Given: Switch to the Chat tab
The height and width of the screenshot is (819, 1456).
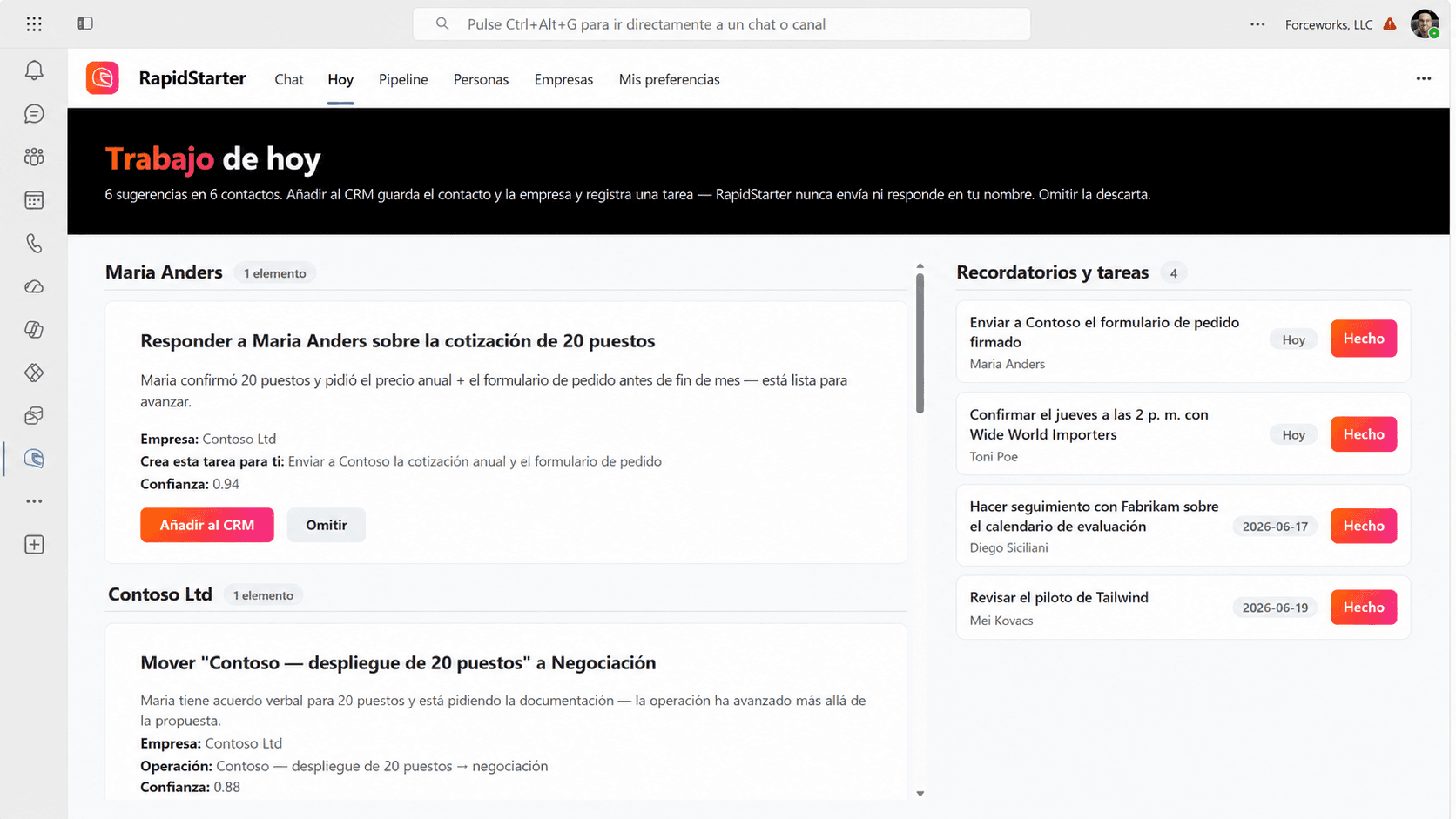Looking at the screenshot, I should pos(289,79).
